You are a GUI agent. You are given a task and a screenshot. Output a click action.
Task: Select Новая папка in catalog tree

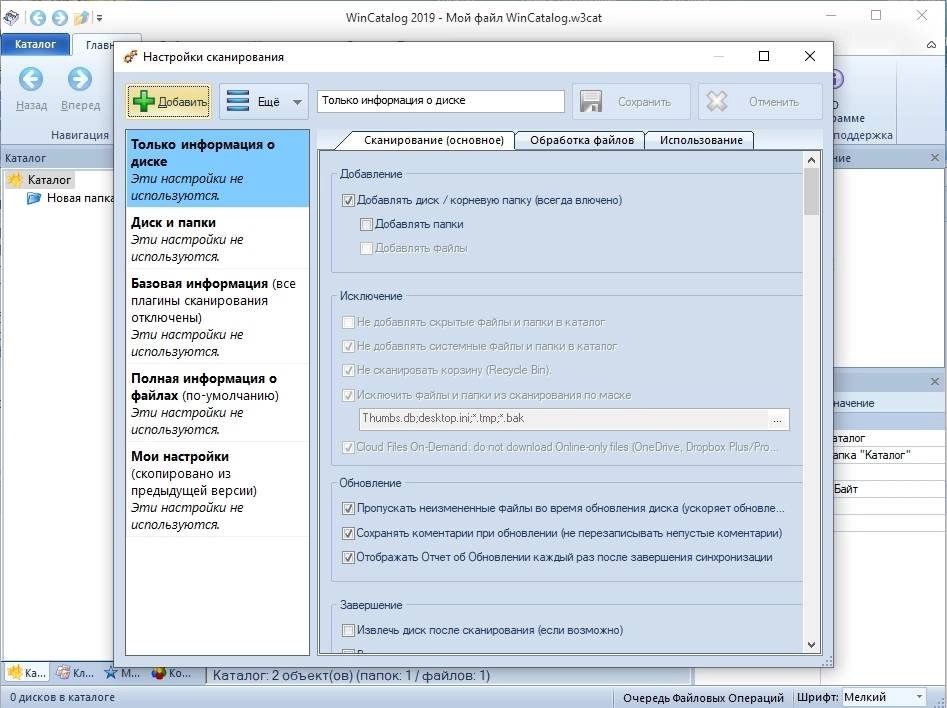(x=80, y=198)
